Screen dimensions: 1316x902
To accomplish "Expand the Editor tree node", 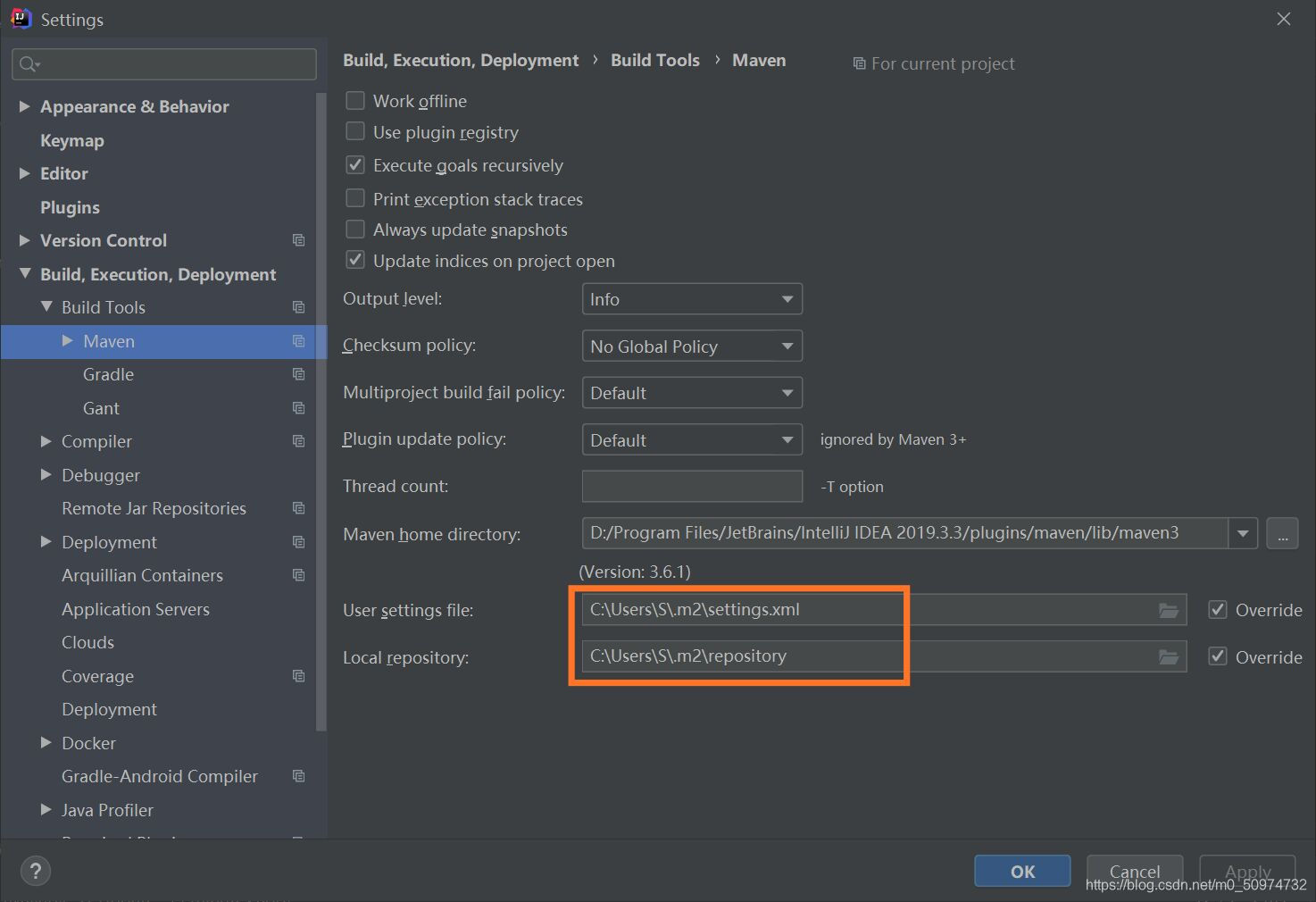I will click(24, 173).
